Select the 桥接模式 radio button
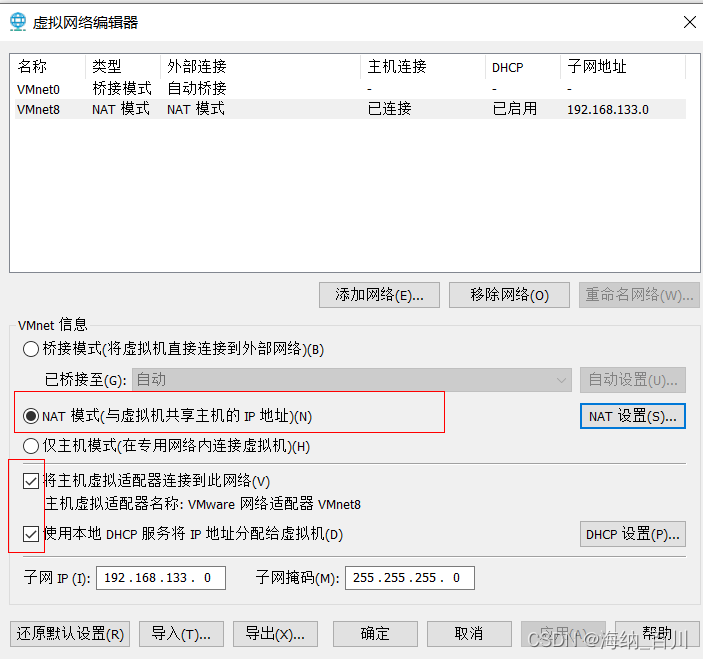This screenshot has height=659, width=703. click(31, 349)
